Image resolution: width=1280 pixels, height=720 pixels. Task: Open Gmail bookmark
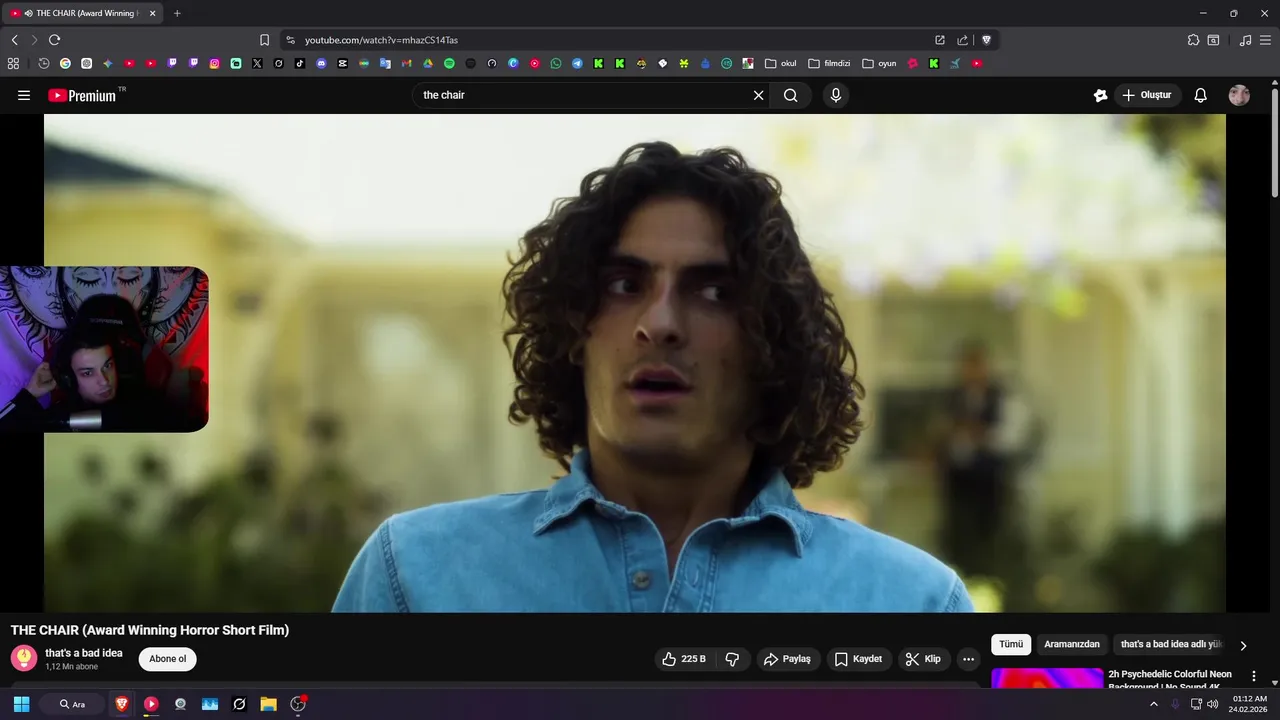[x=406, y=63]
